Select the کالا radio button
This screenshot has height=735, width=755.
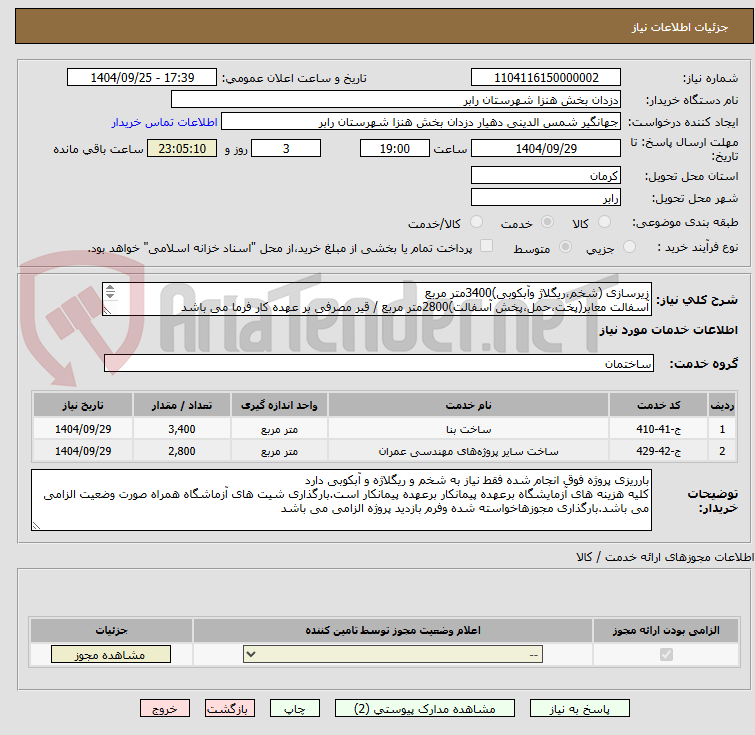tap(604, 222)
